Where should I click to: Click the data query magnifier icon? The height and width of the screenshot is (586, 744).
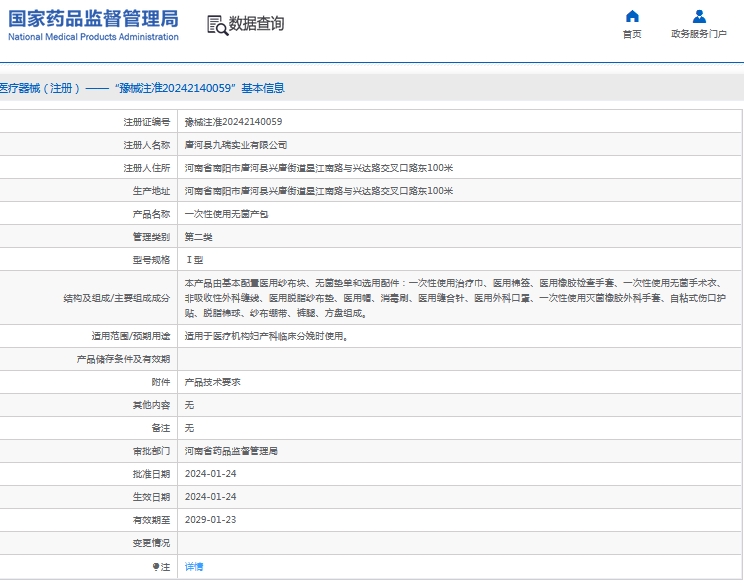coord(216,25)
